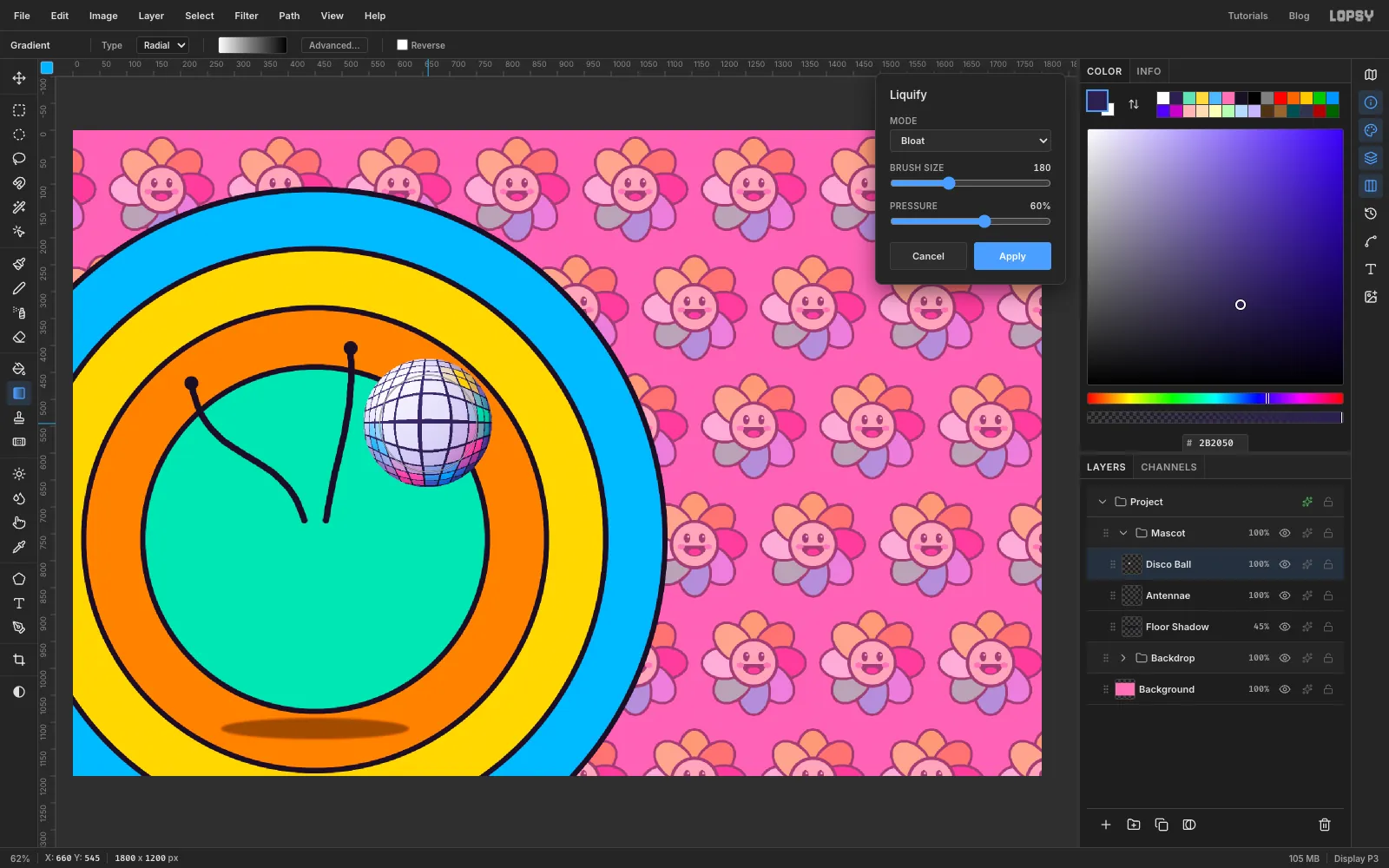Image resolution: width=1389 pixels, height=868 pixels.
Task: Pick the Eraser tool
Action: [x=19, y=337]
